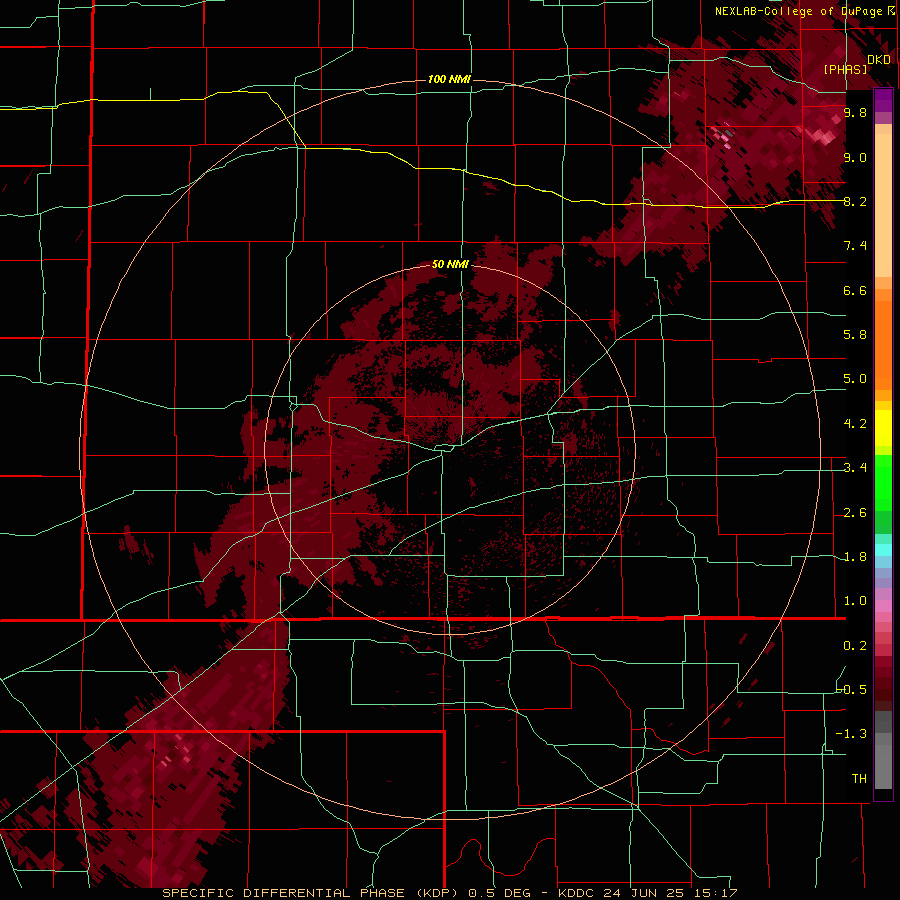Click the 5.0 legend value
900x900 pixels.
click(855, 379)
